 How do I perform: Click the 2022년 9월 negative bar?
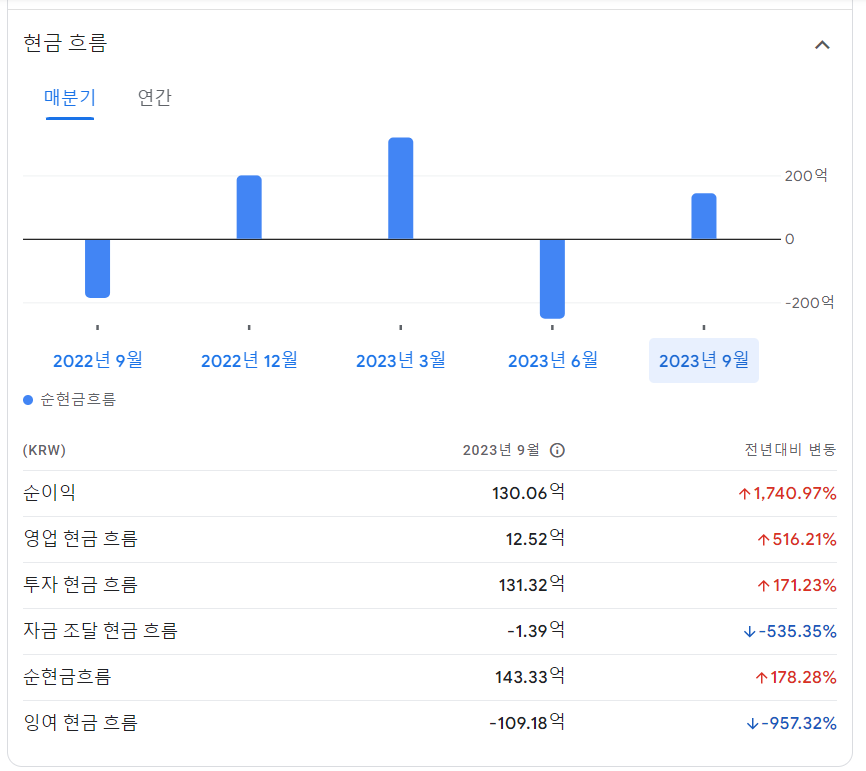(x=97, y=268)
